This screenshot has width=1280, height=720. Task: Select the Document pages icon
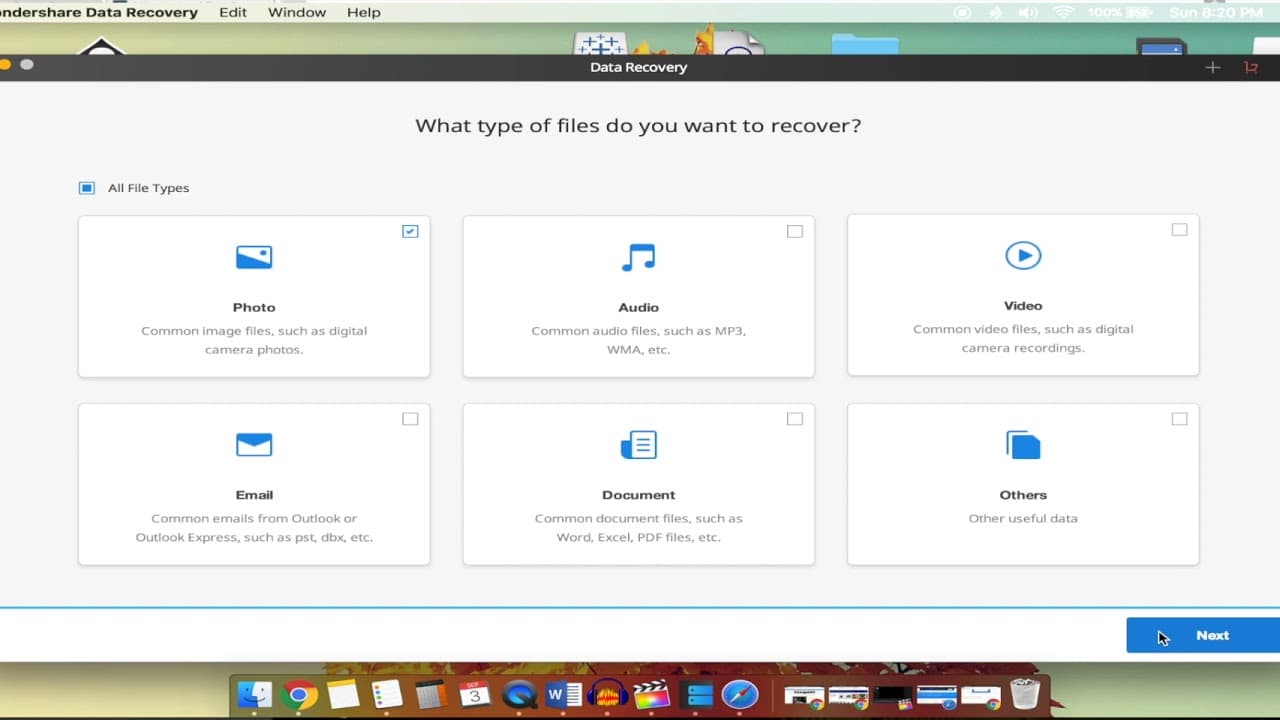pyautogui.click(x=638, y=445)
